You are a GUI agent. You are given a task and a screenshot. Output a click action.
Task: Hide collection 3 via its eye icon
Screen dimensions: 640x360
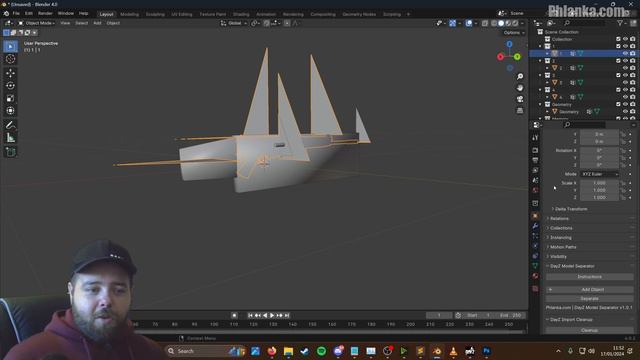click(625, 75)
